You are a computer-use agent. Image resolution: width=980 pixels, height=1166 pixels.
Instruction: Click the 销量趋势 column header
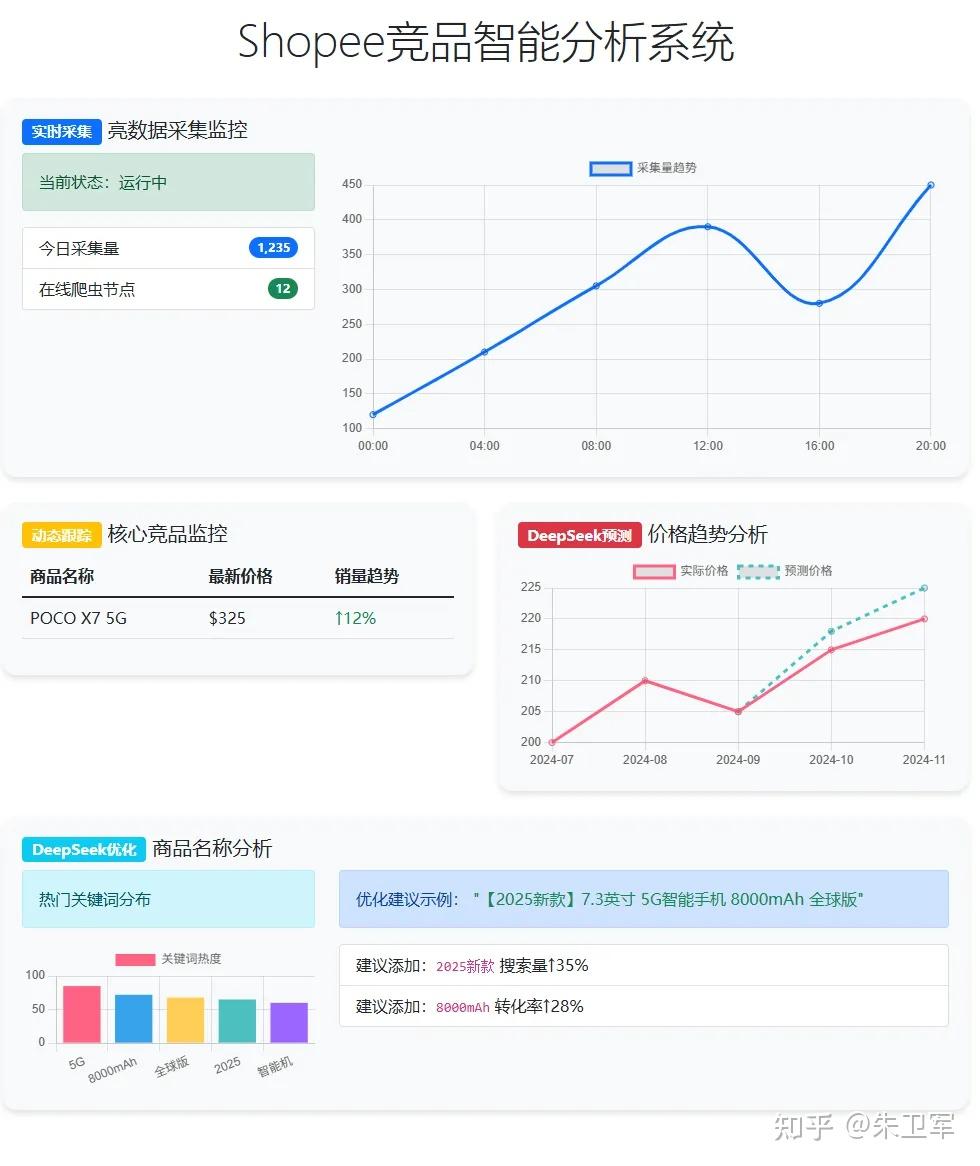(367, 576)
